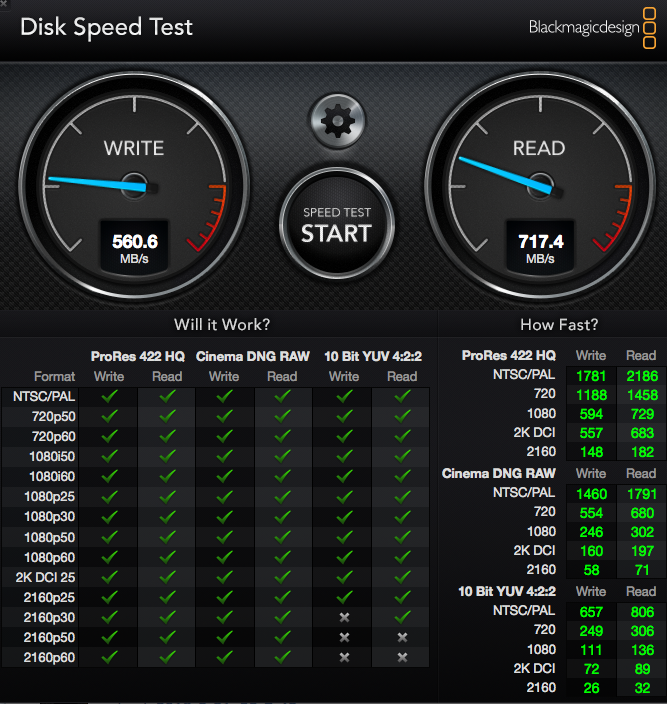Click the 10 Bit YUV 2K DCI read value 89
667x704 pixels.
point(642,669)
